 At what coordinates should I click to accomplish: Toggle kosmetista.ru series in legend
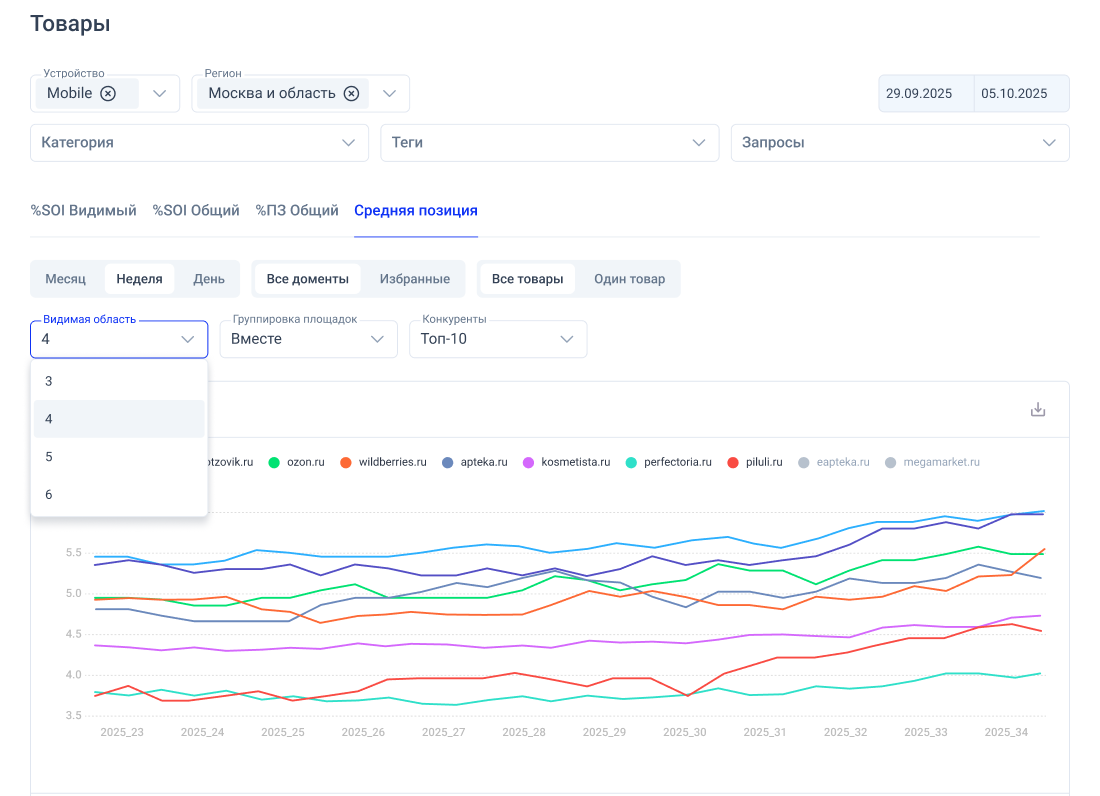coord(567,462)
